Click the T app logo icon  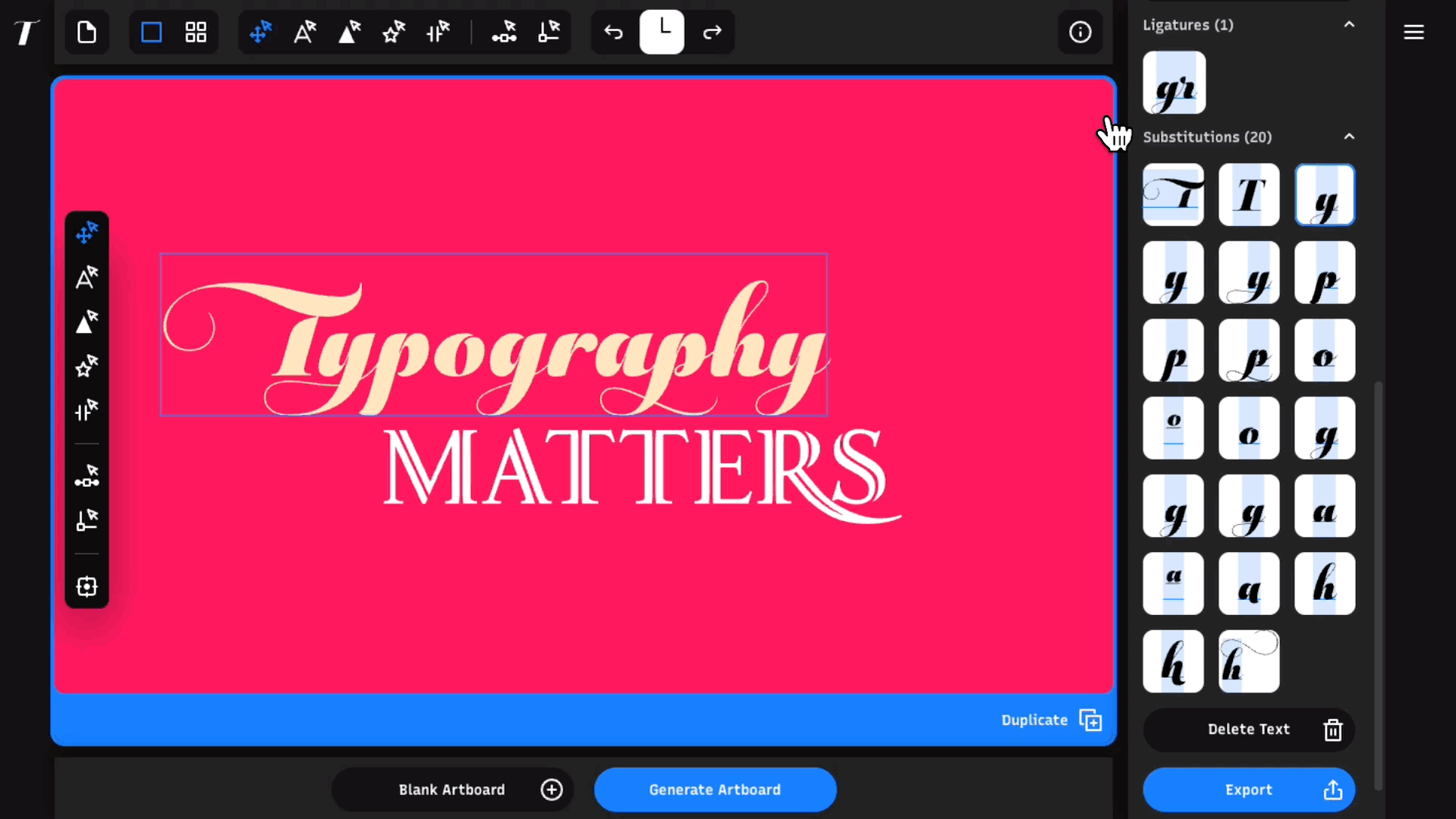(x=26, y=32)
